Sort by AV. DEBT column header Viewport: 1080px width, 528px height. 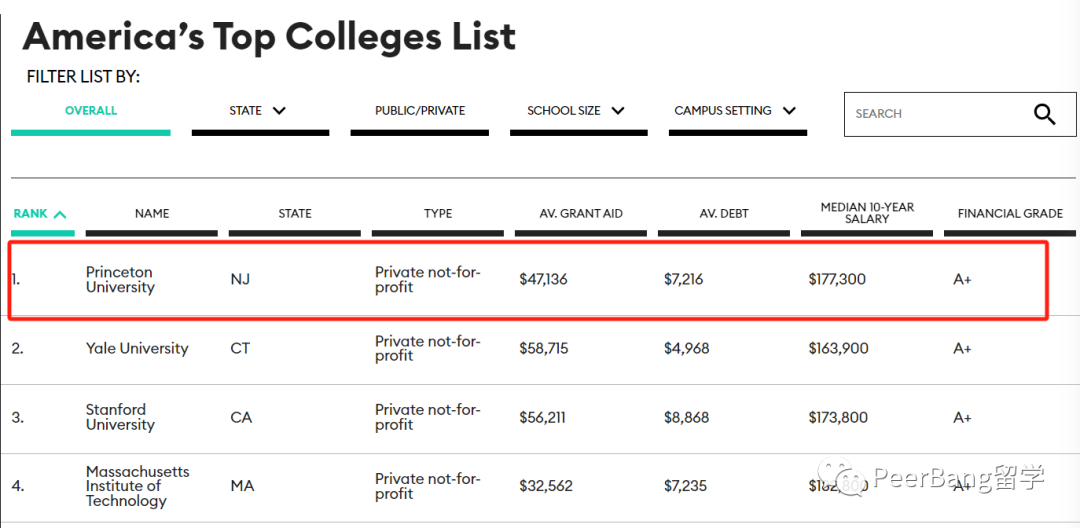(724, 213)
